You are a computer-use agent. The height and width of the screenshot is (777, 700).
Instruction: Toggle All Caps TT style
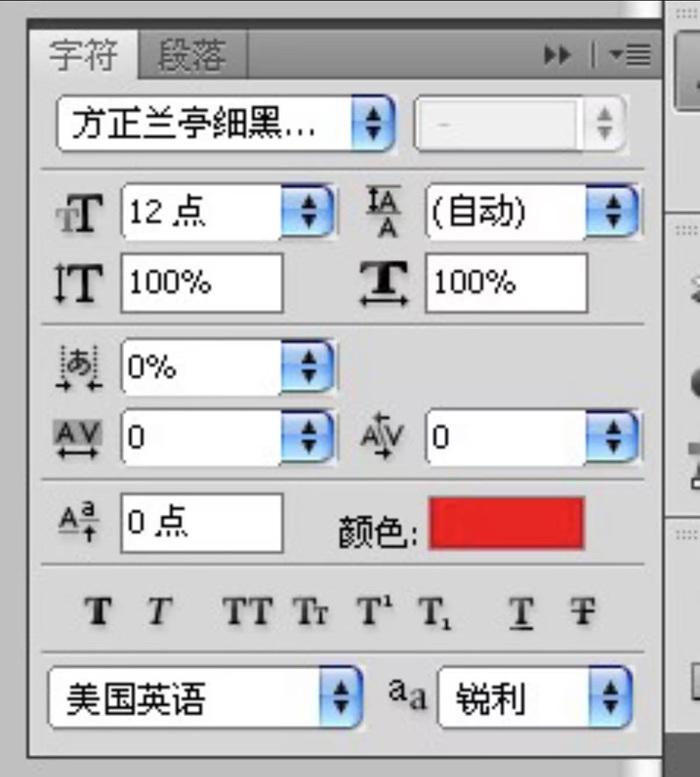coord(248,610)
